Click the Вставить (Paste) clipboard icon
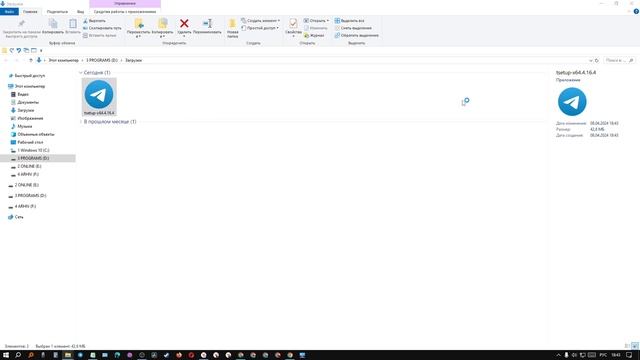 73,24
